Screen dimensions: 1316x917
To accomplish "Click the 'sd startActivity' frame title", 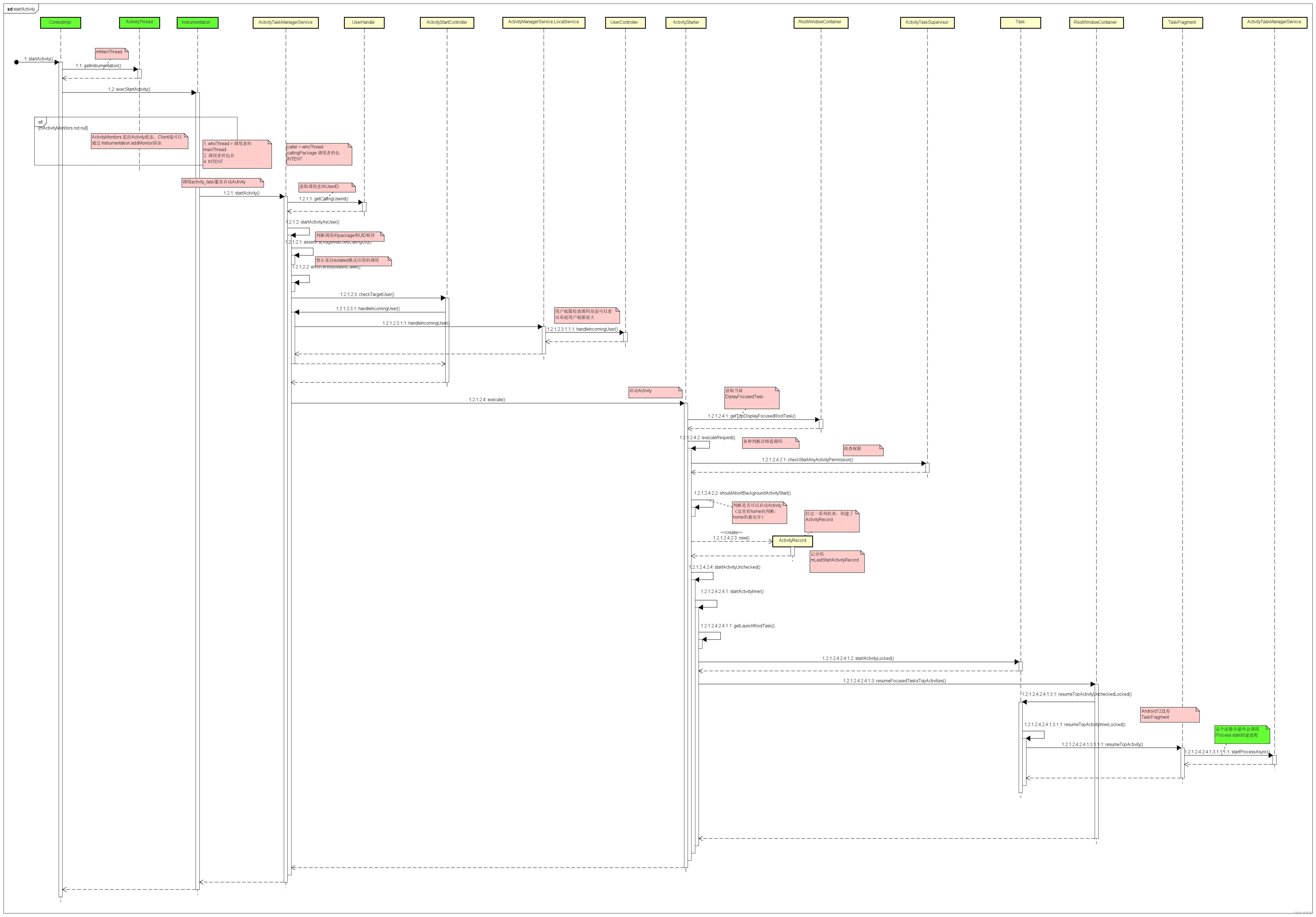I will (21, 9).
